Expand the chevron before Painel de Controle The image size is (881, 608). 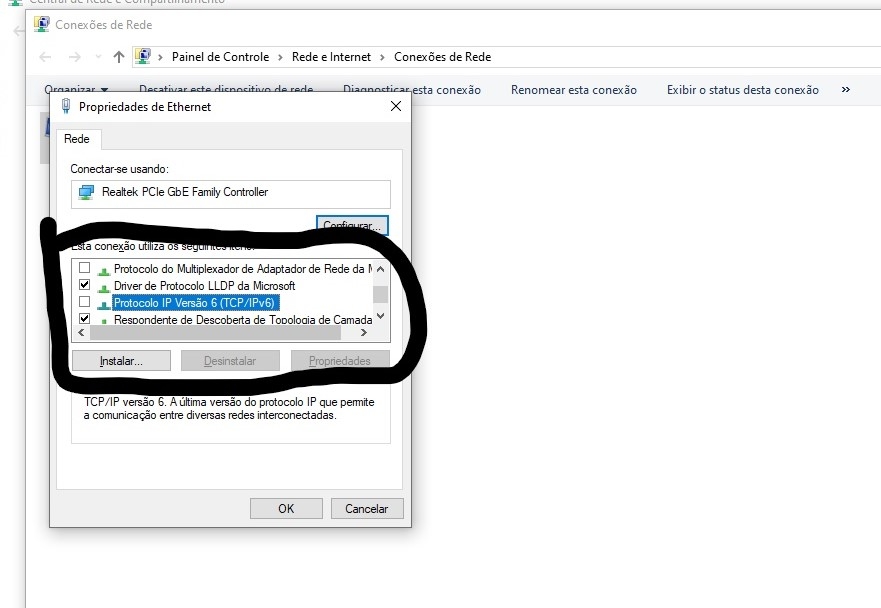[160, 57]
